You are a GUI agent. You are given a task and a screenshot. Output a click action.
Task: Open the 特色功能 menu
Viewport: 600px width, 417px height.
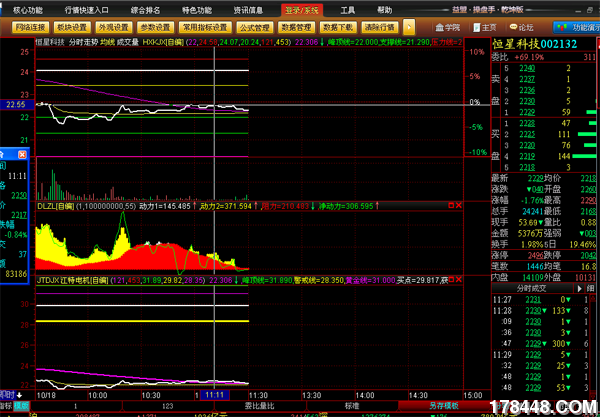(197, 10)
